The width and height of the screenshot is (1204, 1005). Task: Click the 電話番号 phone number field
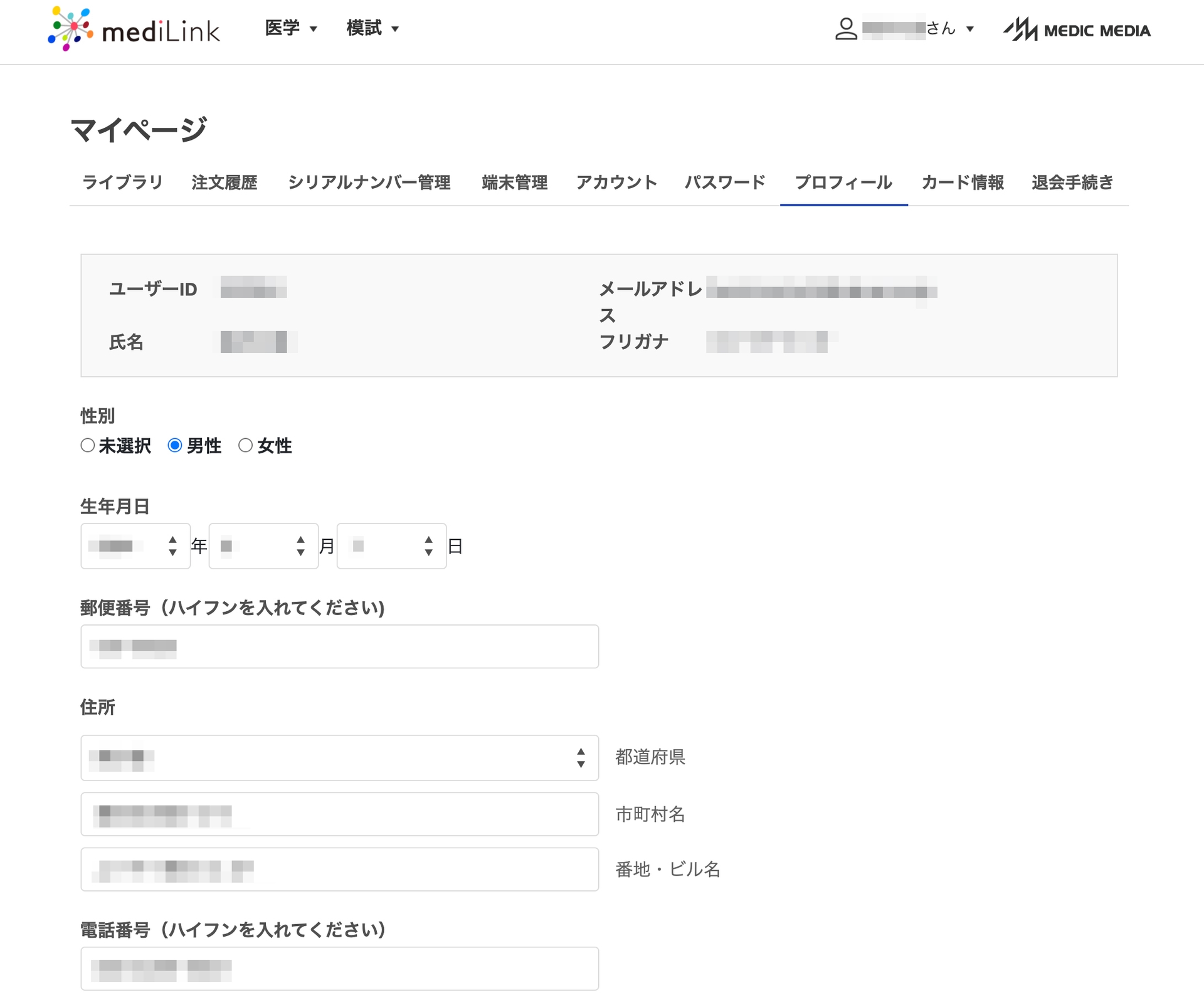click(339, 969)
